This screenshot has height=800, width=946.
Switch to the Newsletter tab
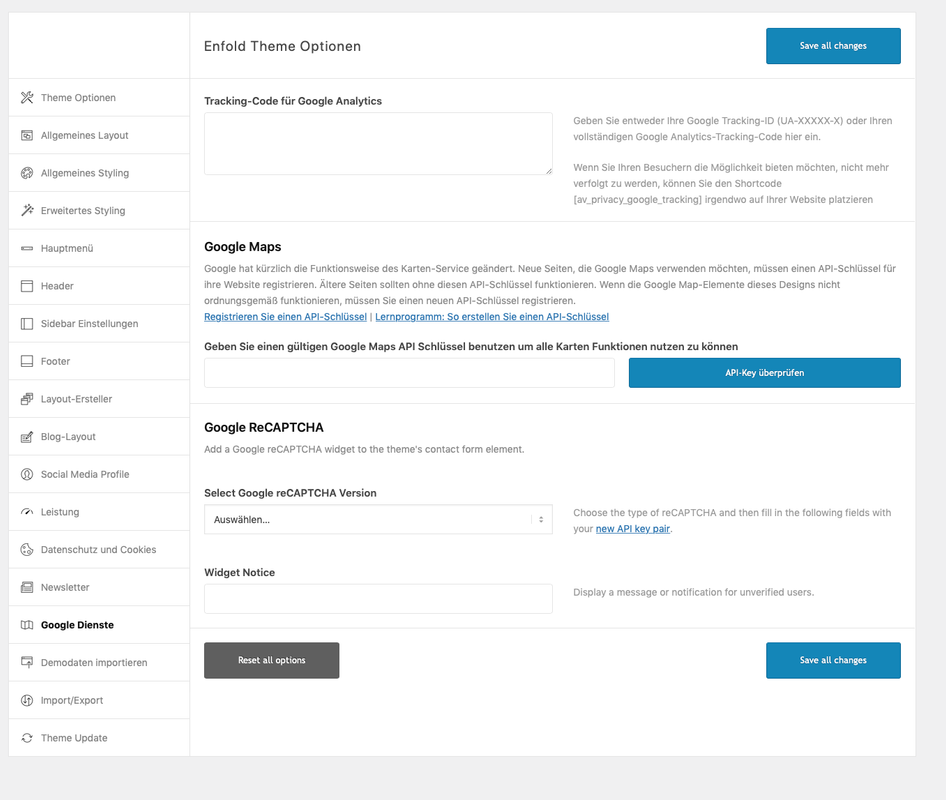(x=99, y=588)
